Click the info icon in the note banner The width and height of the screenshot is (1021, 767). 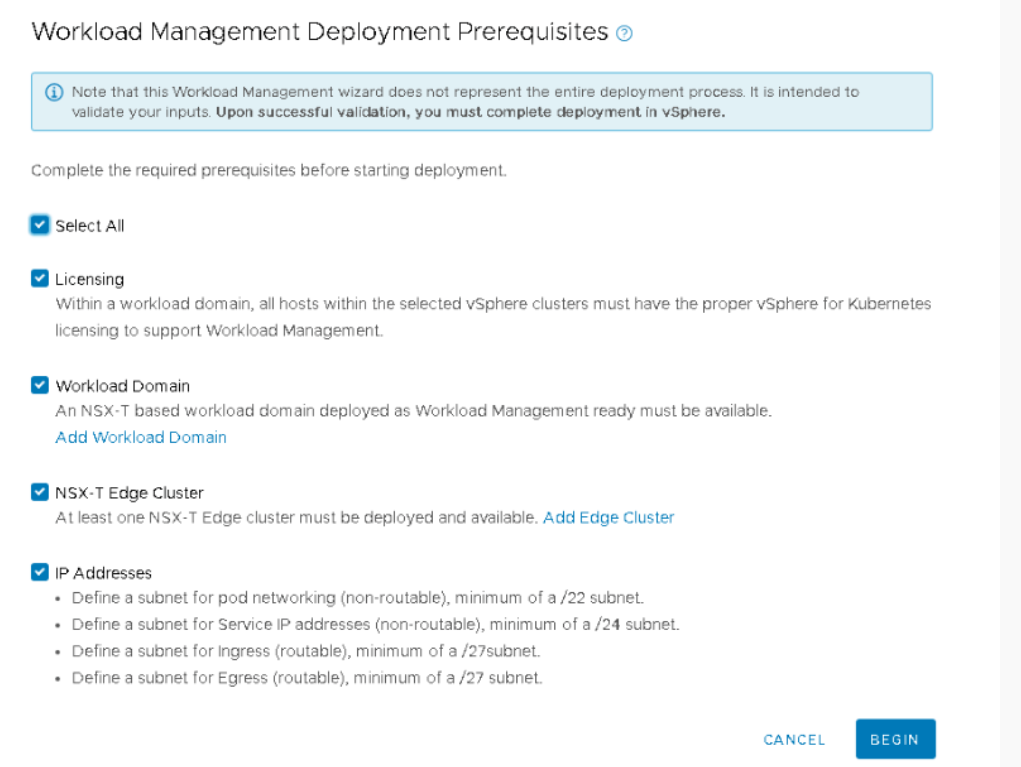click(x=54, y=92)
